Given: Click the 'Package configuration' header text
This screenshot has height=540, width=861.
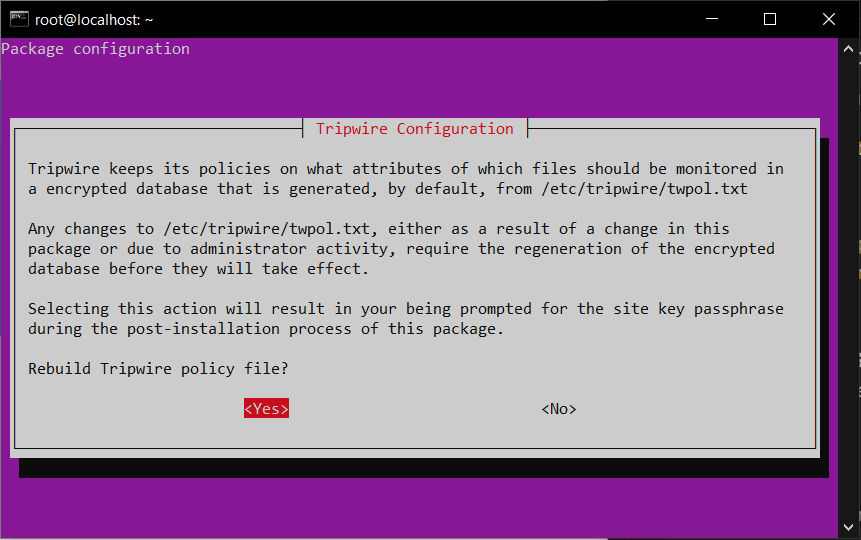Looking at the screenshot, I should pos(96,49).
